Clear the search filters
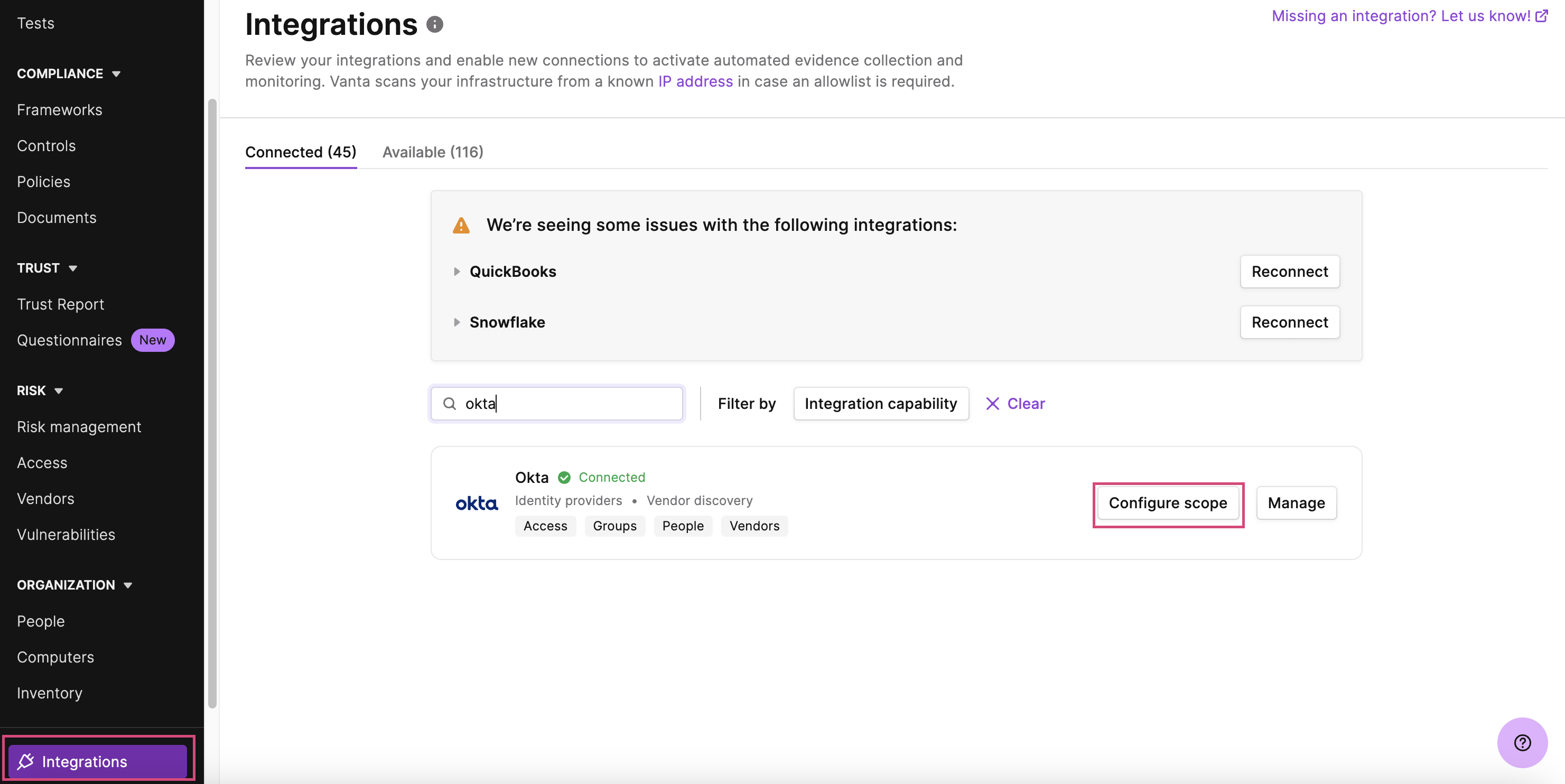The height and width of the screenshot is (784, 1565). coord(1015,404)
